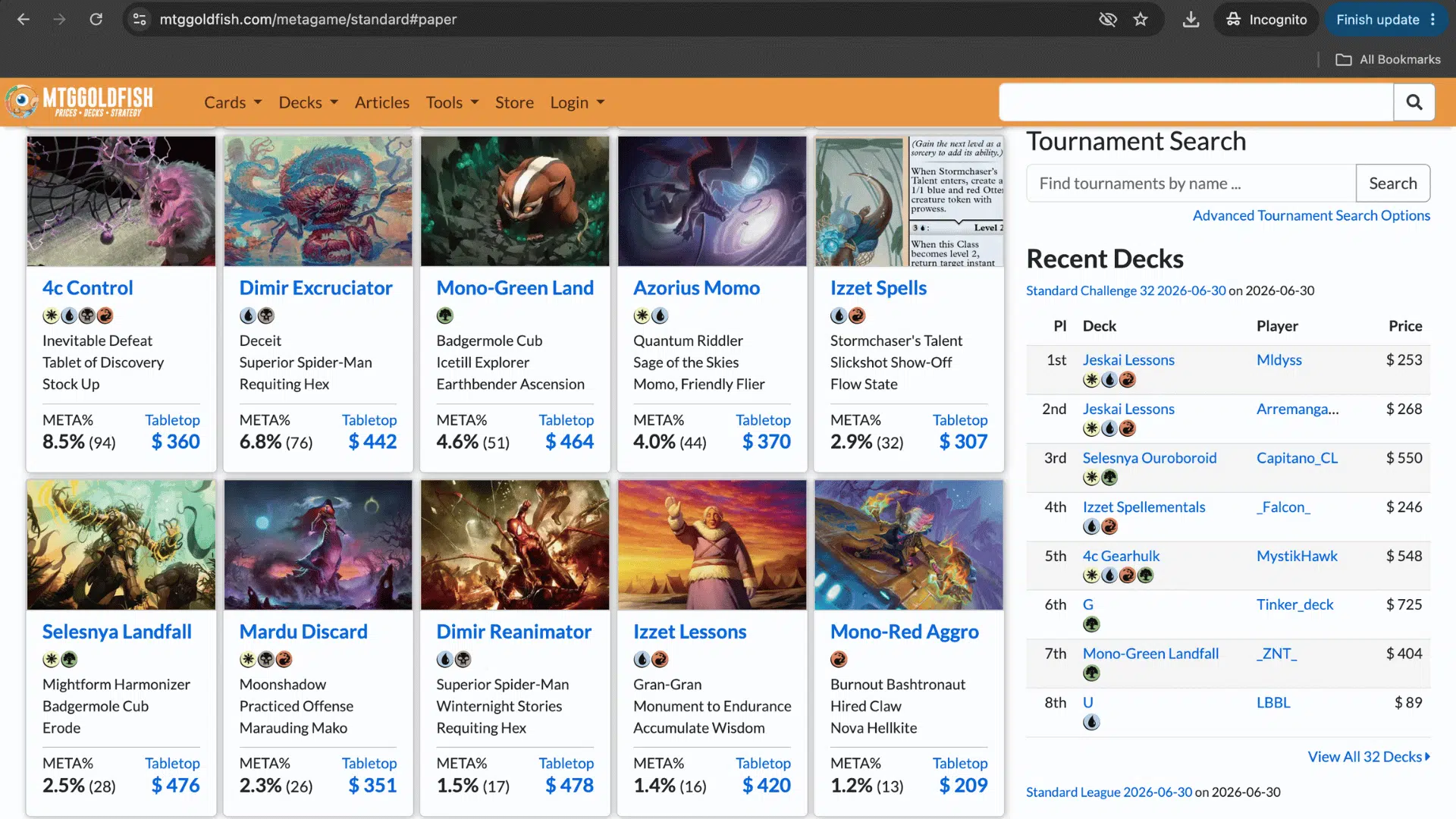The width and height of the screenshot is (1456, 819).
Task: Click the Dimir Reanimator card artwork
Action: (x=515, y=544)
